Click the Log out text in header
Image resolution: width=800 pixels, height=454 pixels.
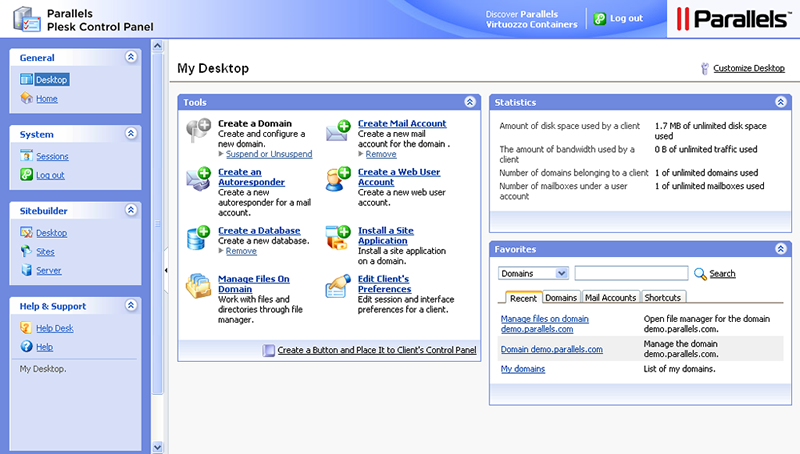coord(626,18)
